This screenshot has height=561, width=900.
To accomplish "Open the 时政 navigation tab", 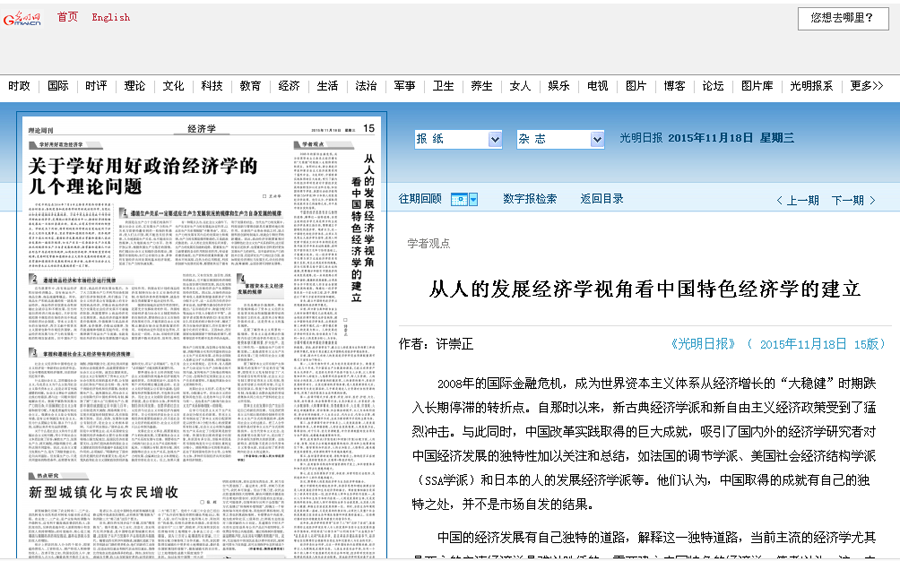I will point(19,86).
